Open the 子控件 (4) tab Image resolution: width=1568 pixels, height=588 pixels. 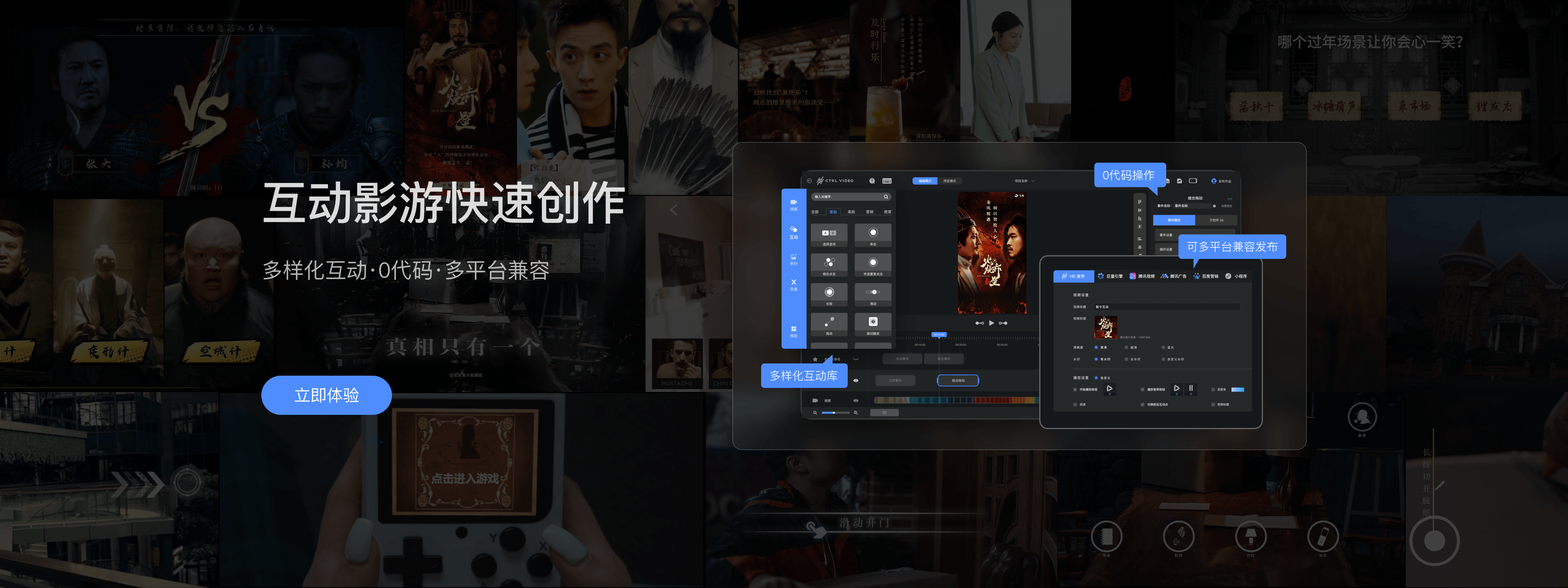pos(1217,220)
